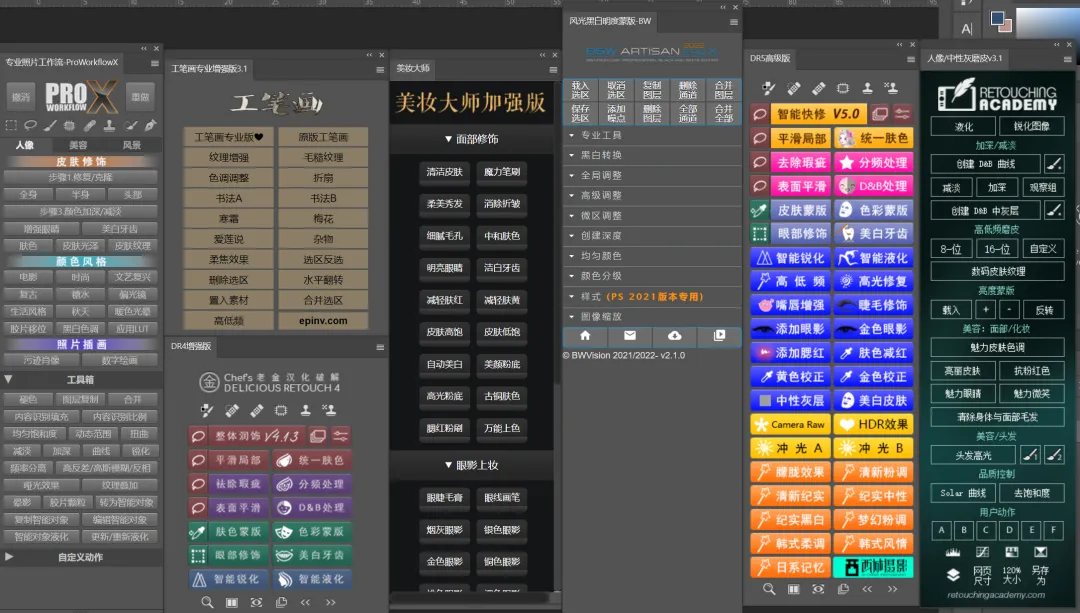The image size is (1080, 613).
Task: Click the 纹理增强 button in 工笔画 panel
Action: click(229, 158)
